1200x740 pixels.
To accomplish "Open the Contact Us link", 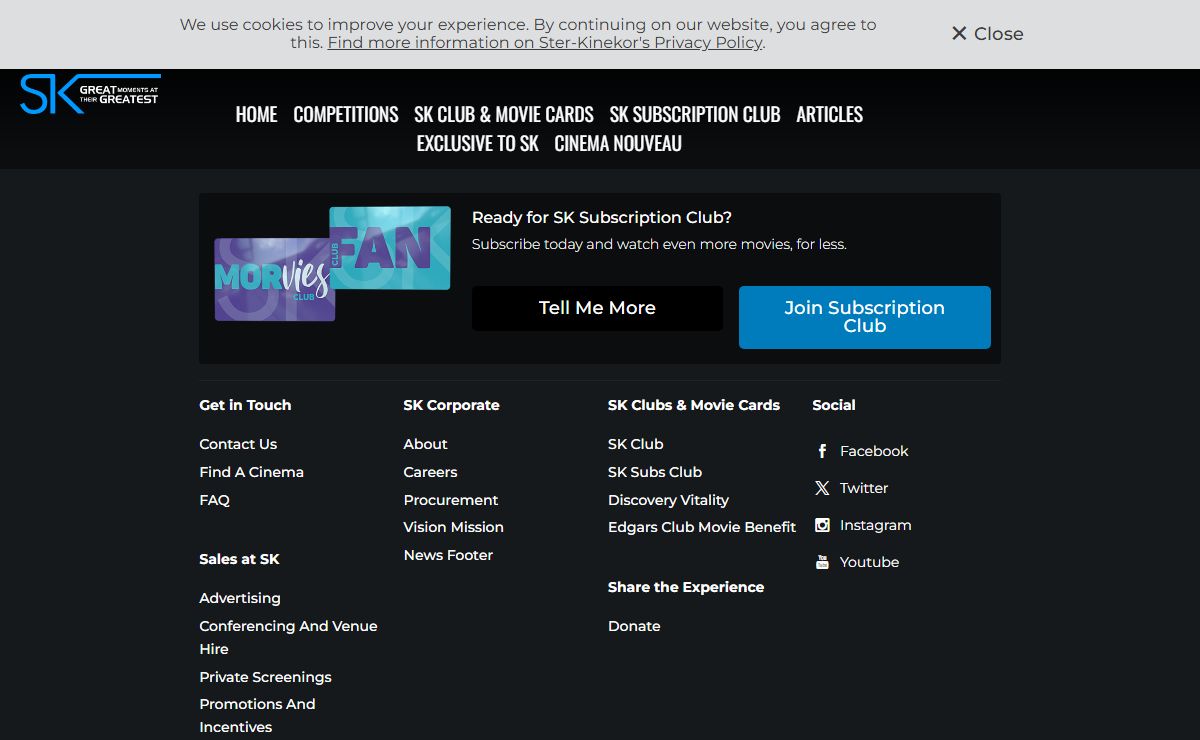I will 238,444.
